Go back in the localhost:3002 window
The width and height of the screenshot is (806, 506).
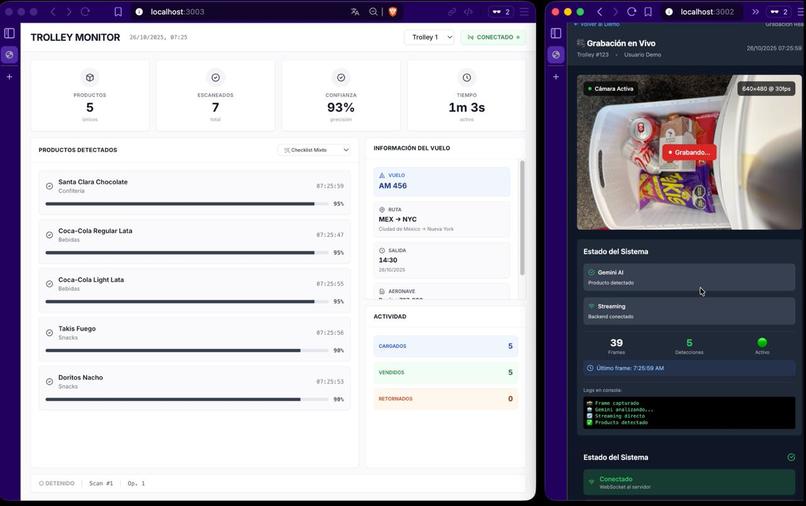pos(599,12)
